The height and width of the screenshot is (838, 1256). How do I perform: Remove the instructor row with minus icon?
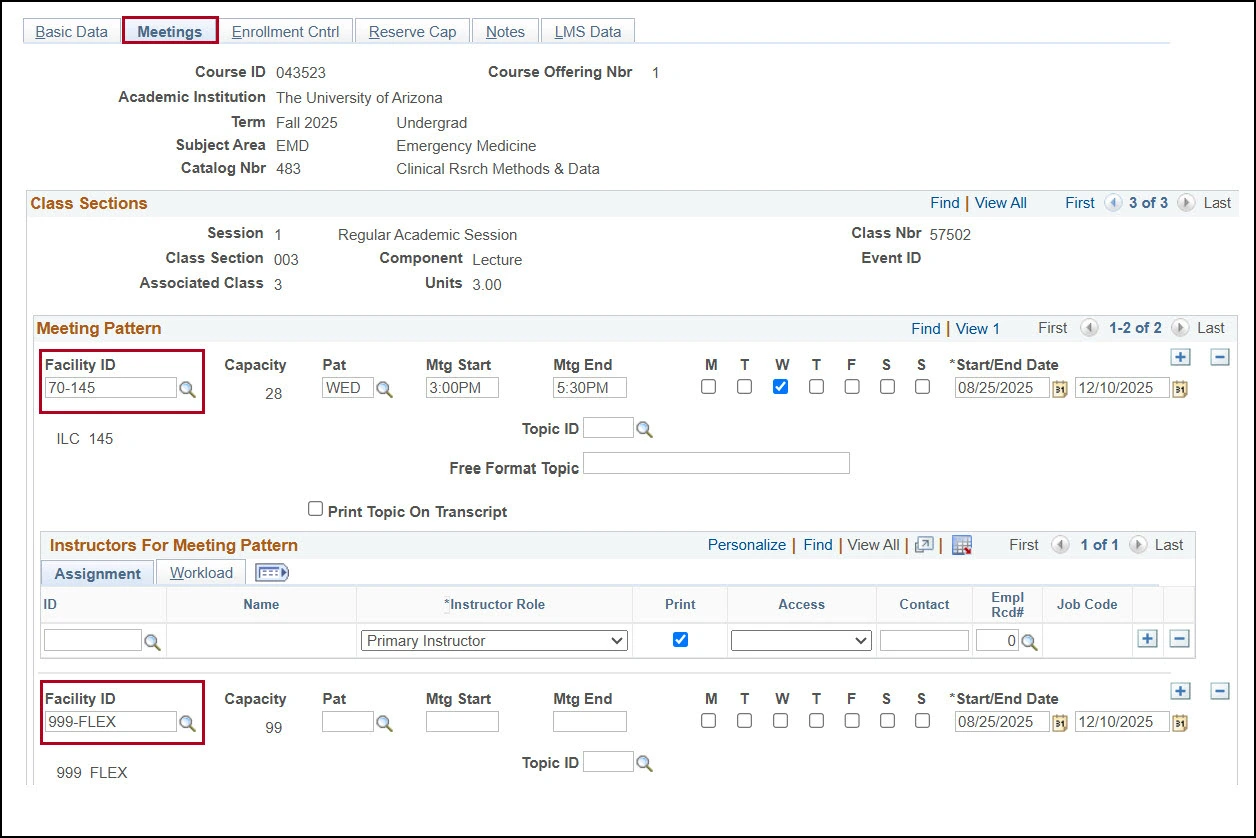point(1180,638)
